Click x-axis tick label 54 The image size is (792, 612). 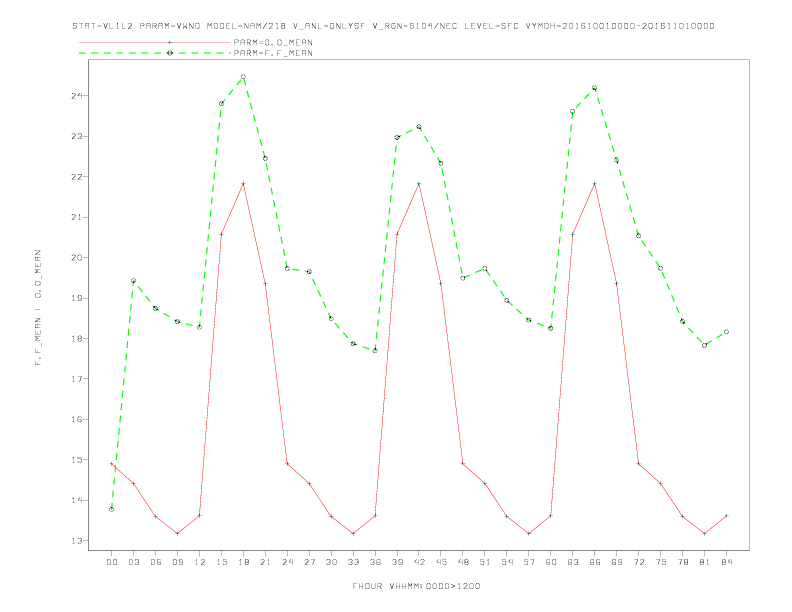(x=507, y=562)
